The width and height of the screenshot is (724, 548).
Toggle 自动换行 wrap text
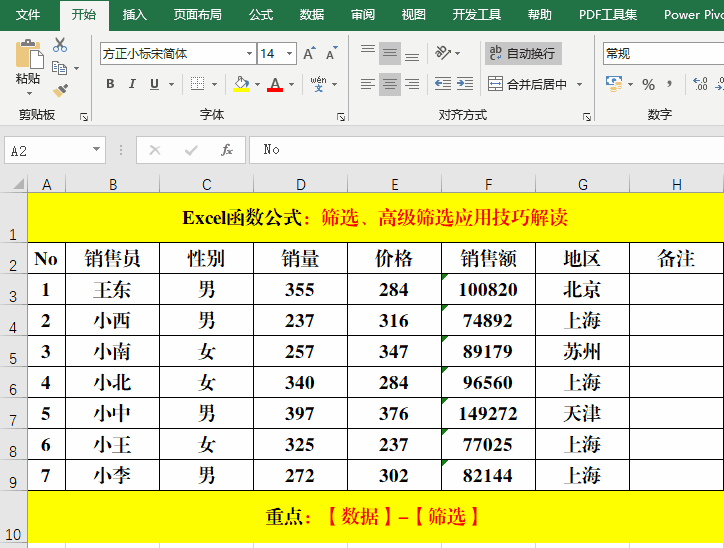click(523, 54)
